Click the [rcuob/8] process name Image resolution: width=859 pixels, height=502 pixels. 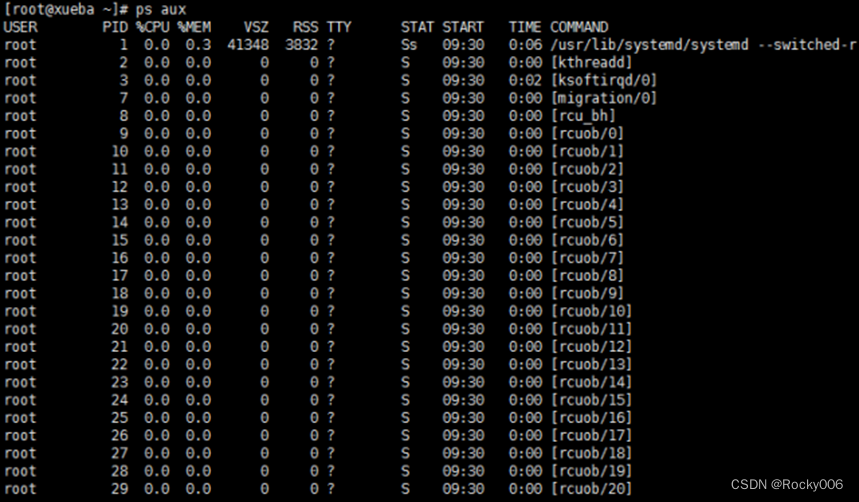[587, 276]
